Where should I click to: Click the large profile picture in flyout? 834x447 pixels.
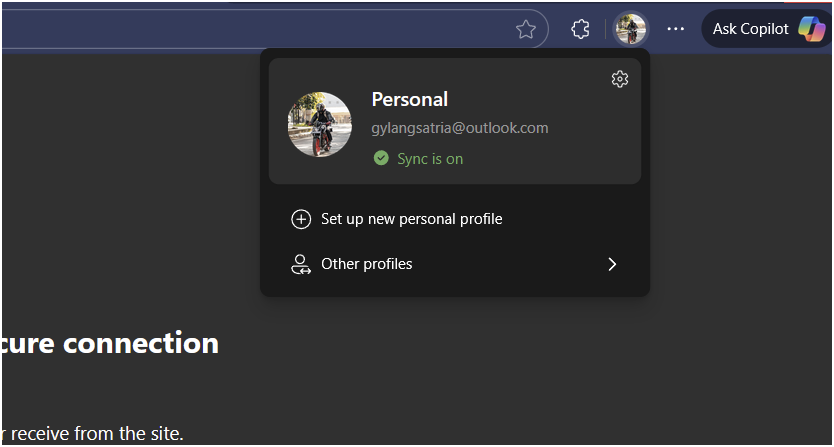click(x=320, y=125)
